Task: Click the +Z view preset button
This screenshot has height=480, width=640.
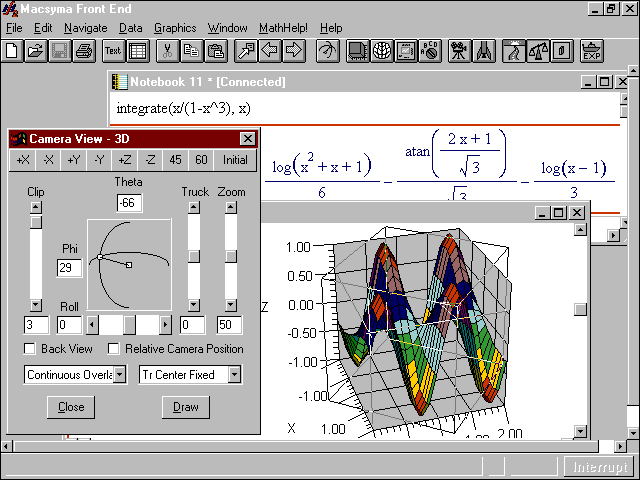Action: tap(124, 160)
